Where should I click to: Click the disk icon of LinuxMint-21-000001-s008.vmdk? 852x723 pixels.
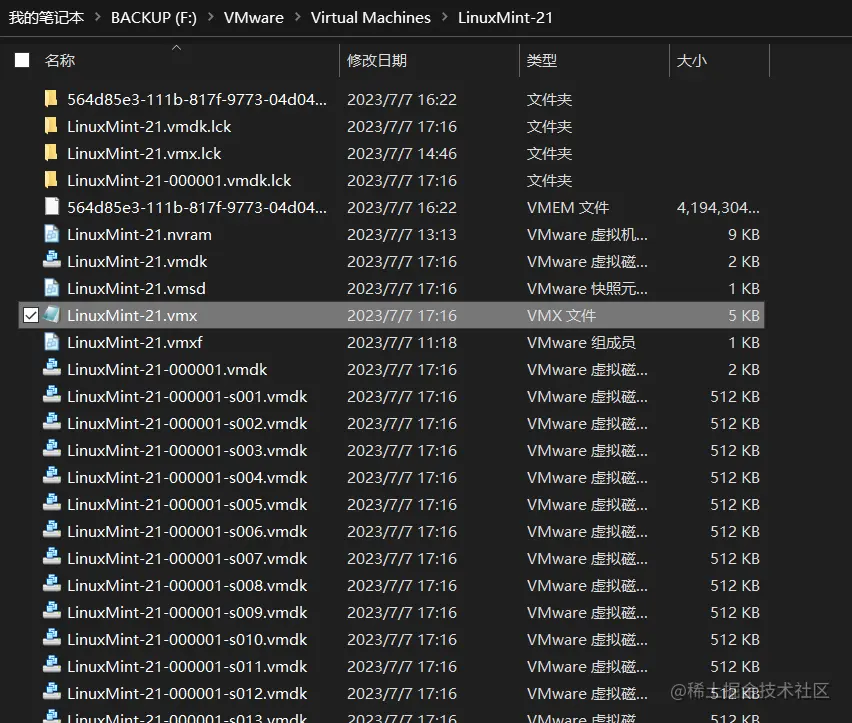point(52,585)
